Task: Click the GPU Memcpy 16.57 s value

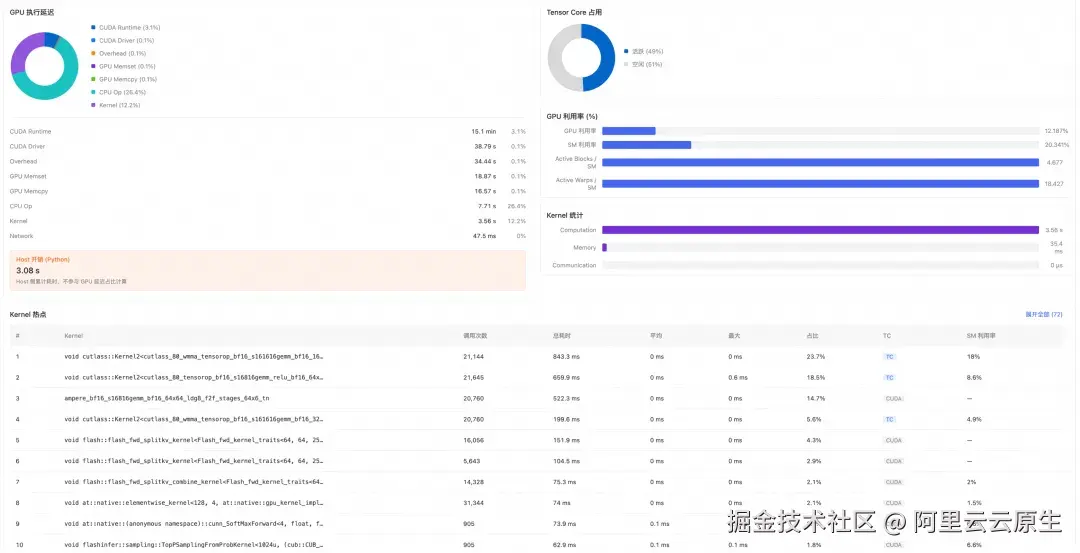Action: [485, 191]
